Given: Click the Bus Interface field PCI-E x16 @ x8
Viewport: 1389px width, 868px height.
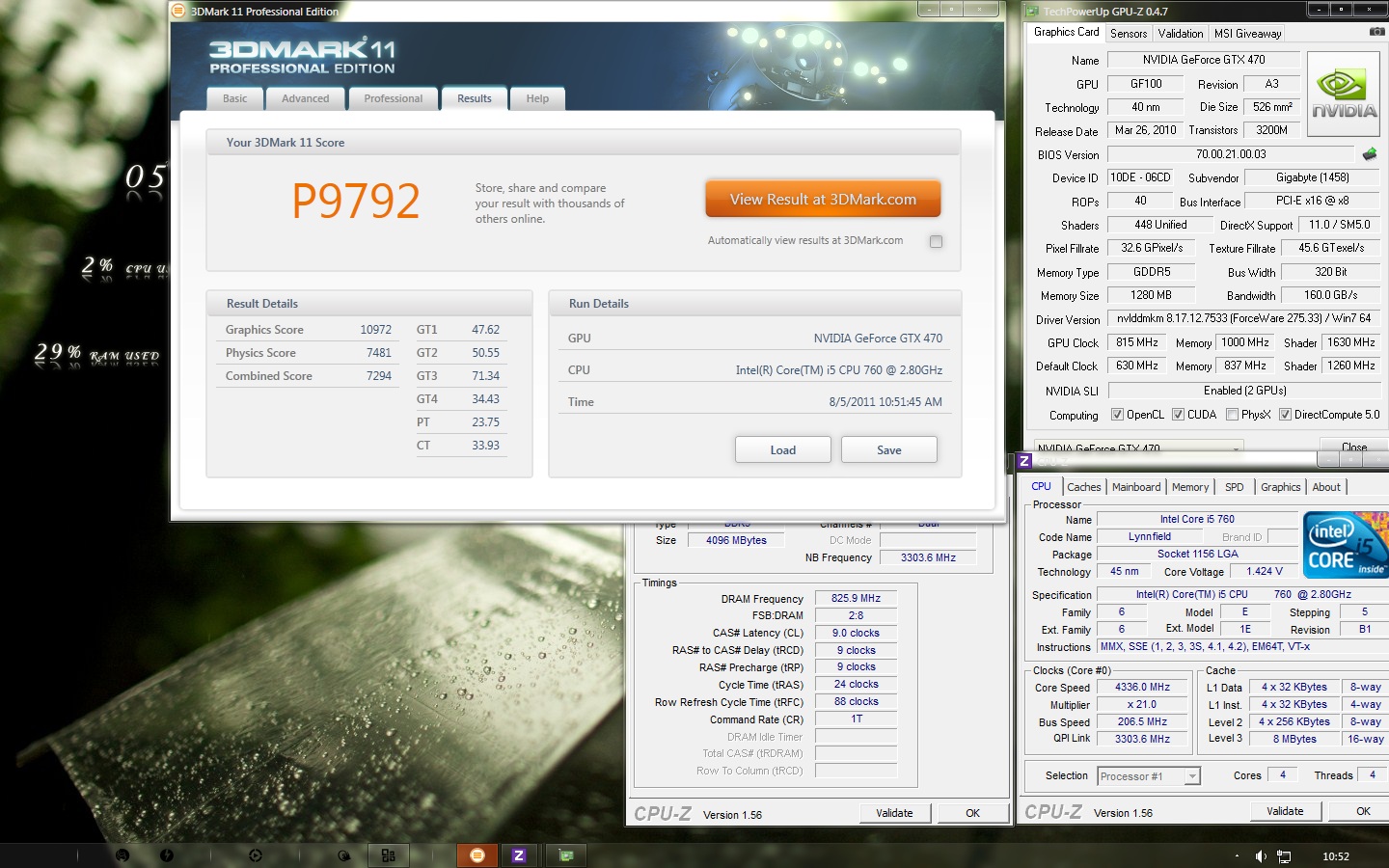Looking at the screenshot, I should (x=1312, y=201).
